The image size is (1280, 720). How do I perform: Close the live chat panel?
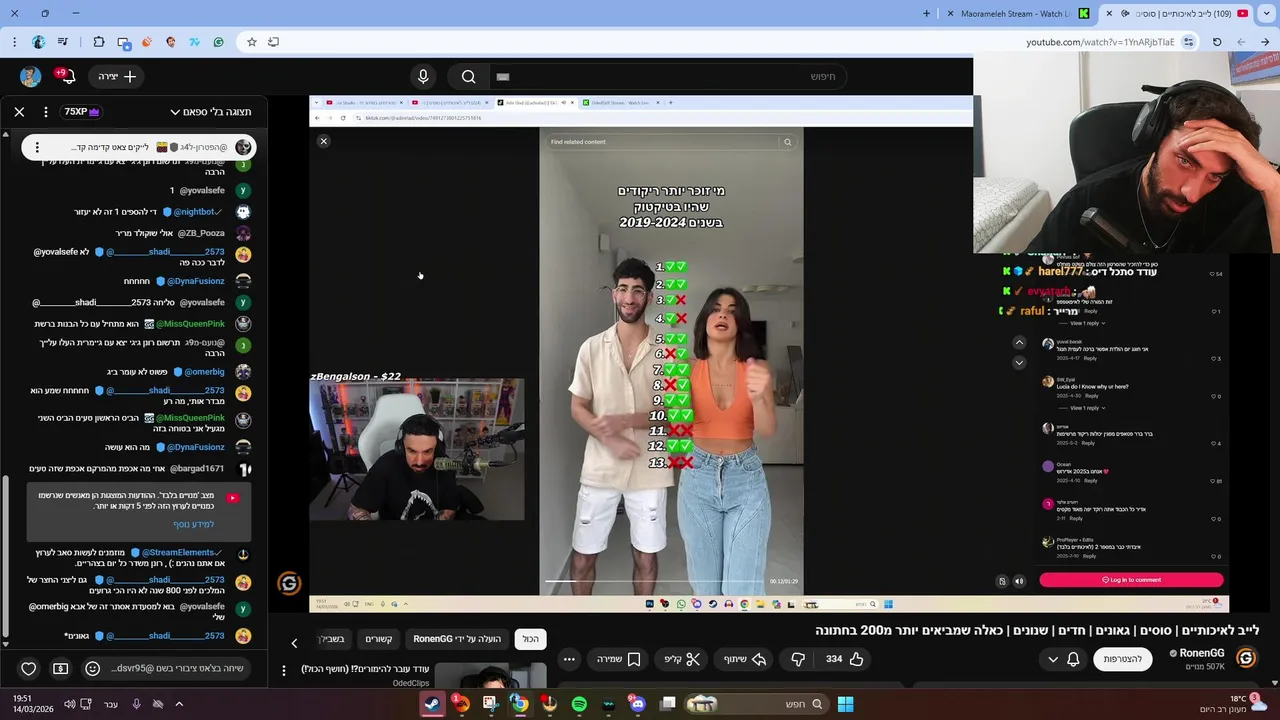(19, 112)
